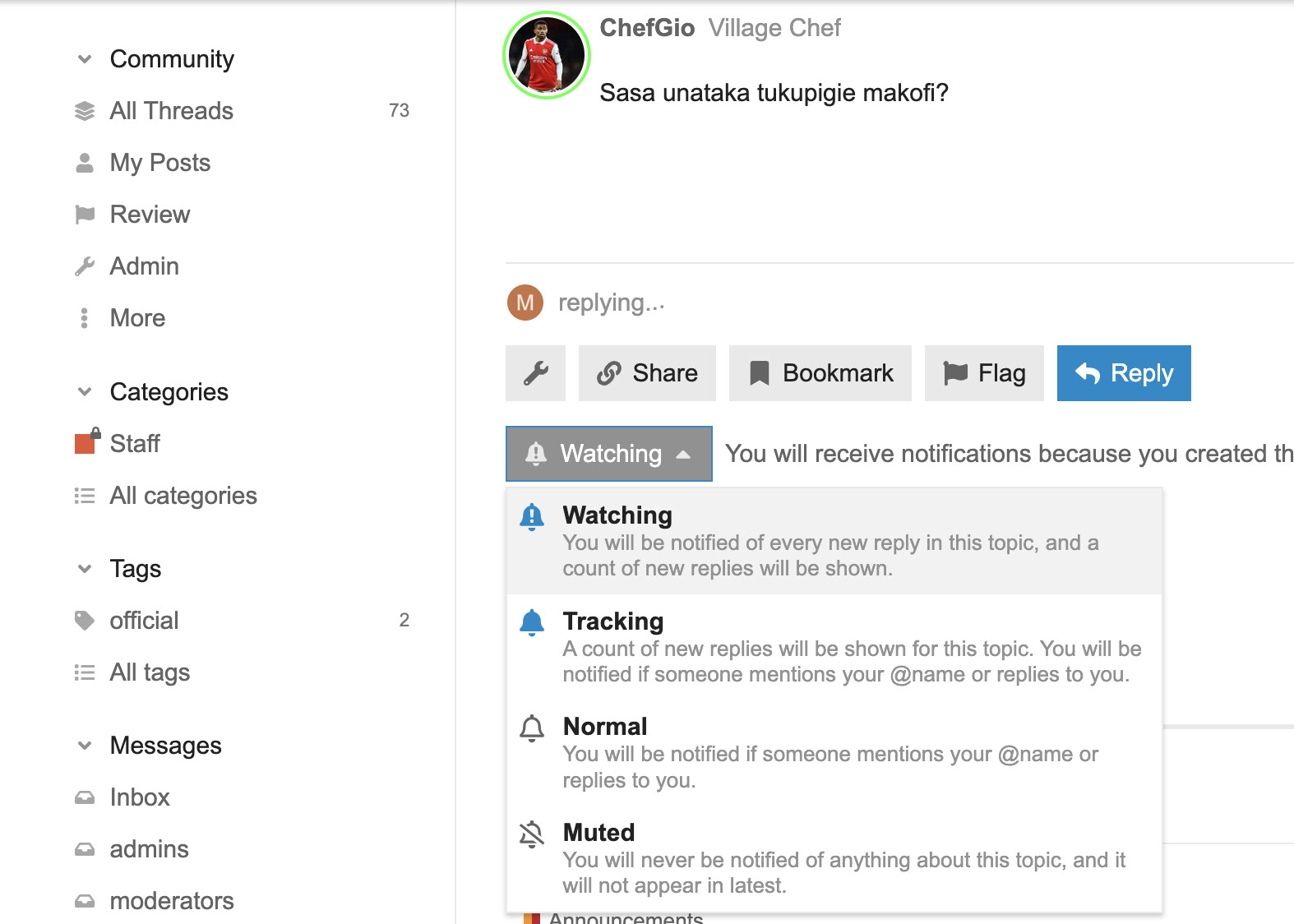Click the official tag icon
1294x924 pixels.
click(x=85, y=621)
